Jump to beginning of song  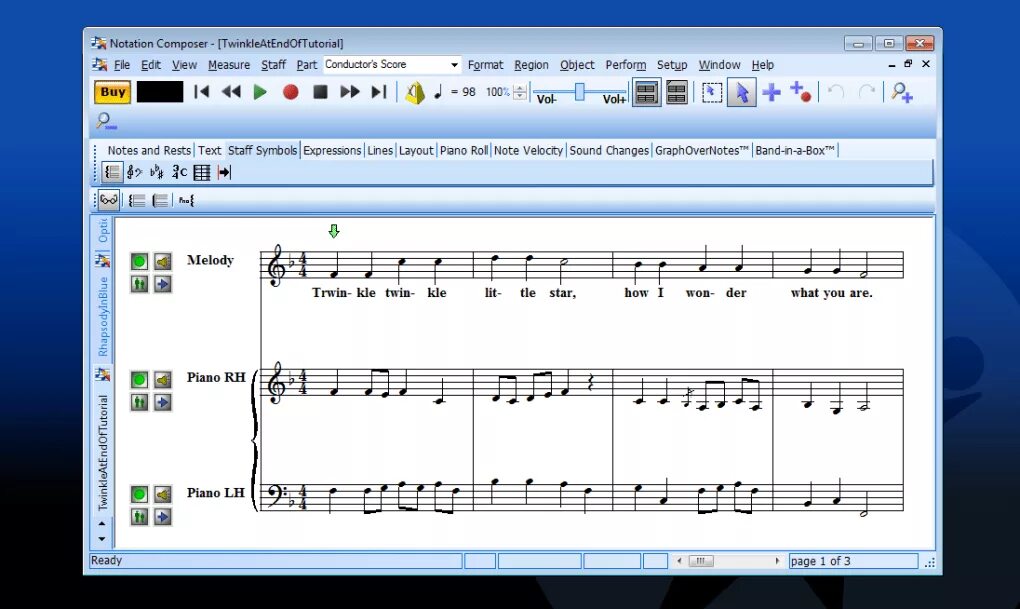click(202, 92)
